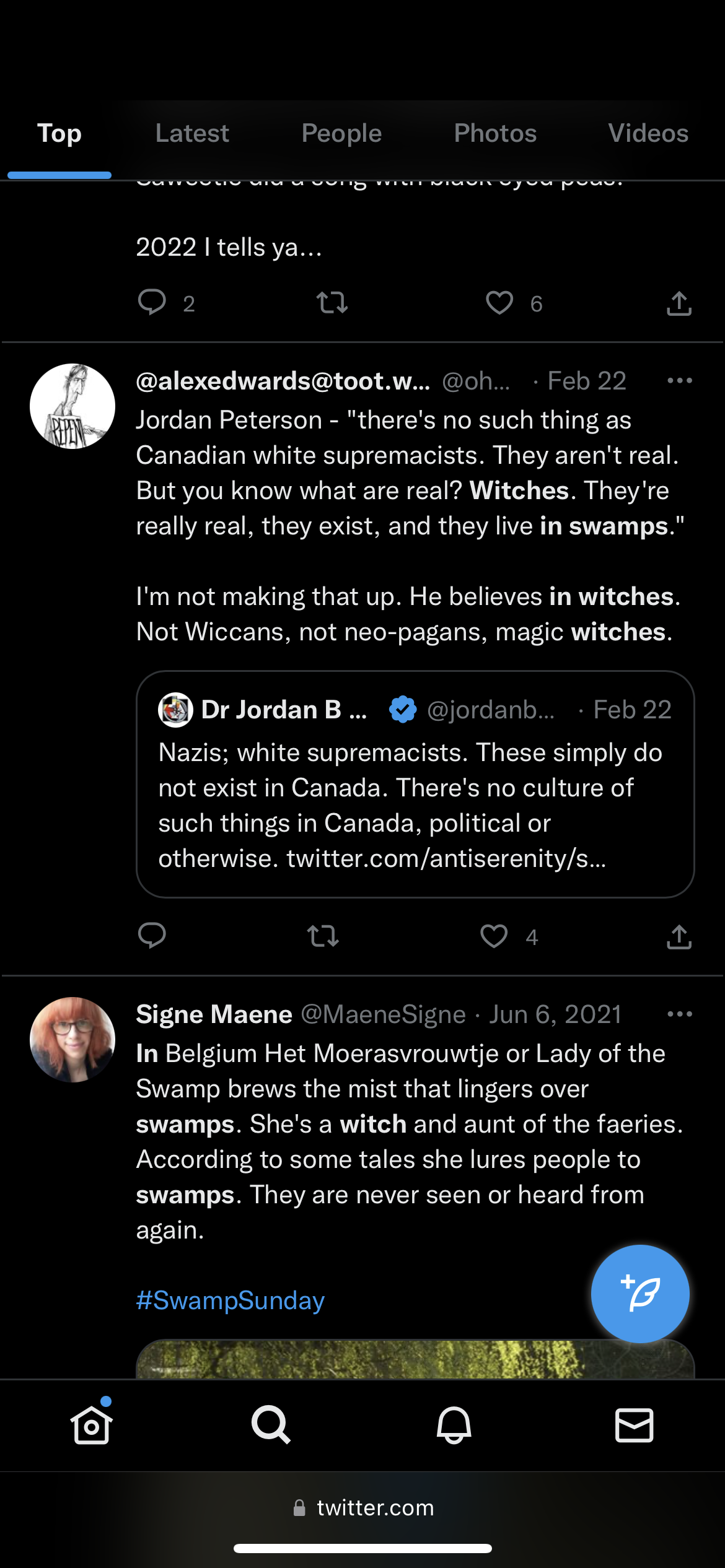Viewport: 725px width, 1568px height.
Task: Like the tweet ending '2022 I tells ya'
Action: click(x=499, y=303)
